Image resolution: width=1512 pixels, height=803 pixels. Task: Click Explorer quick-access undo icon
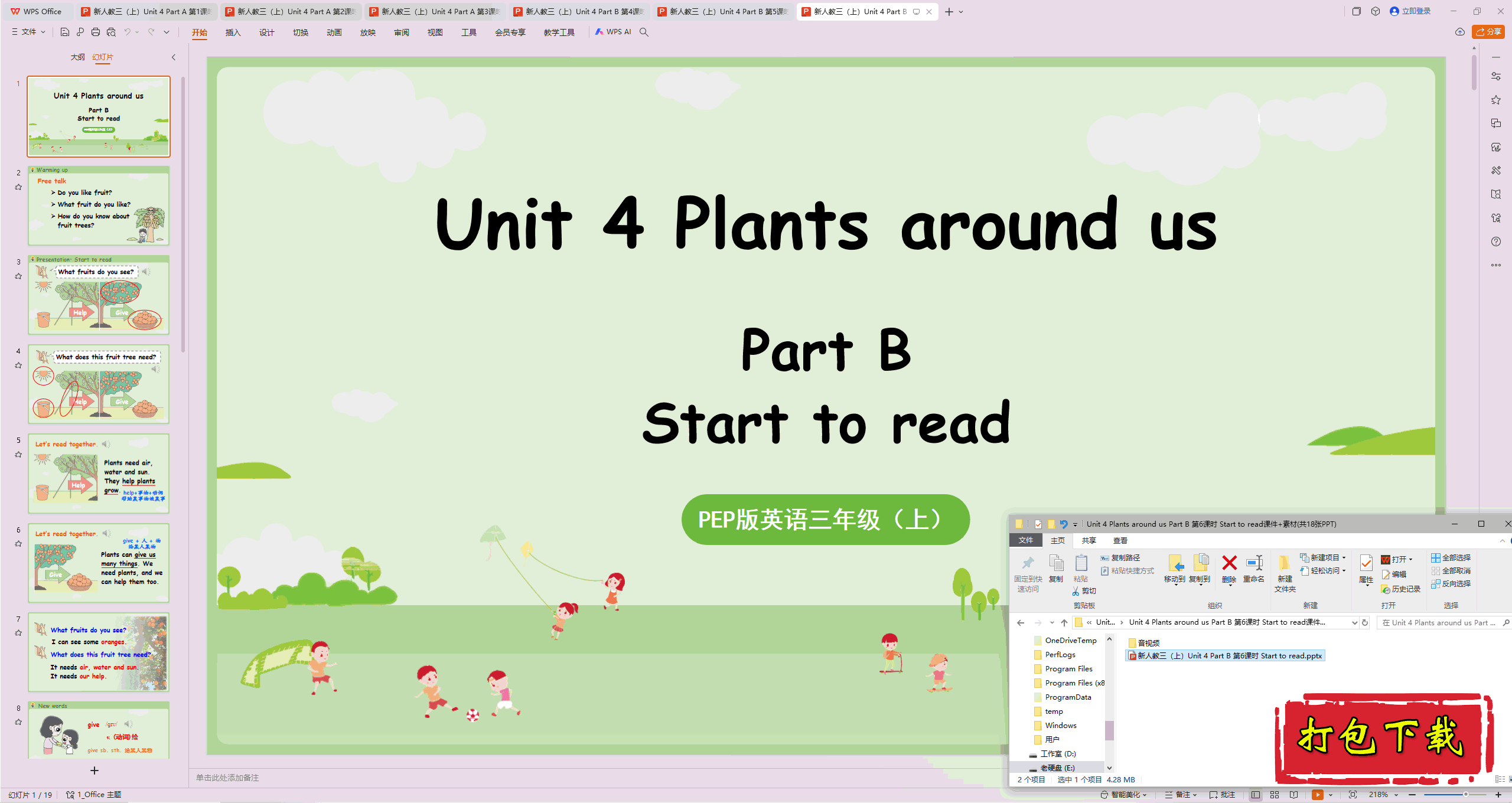[x=1064, y=524]
